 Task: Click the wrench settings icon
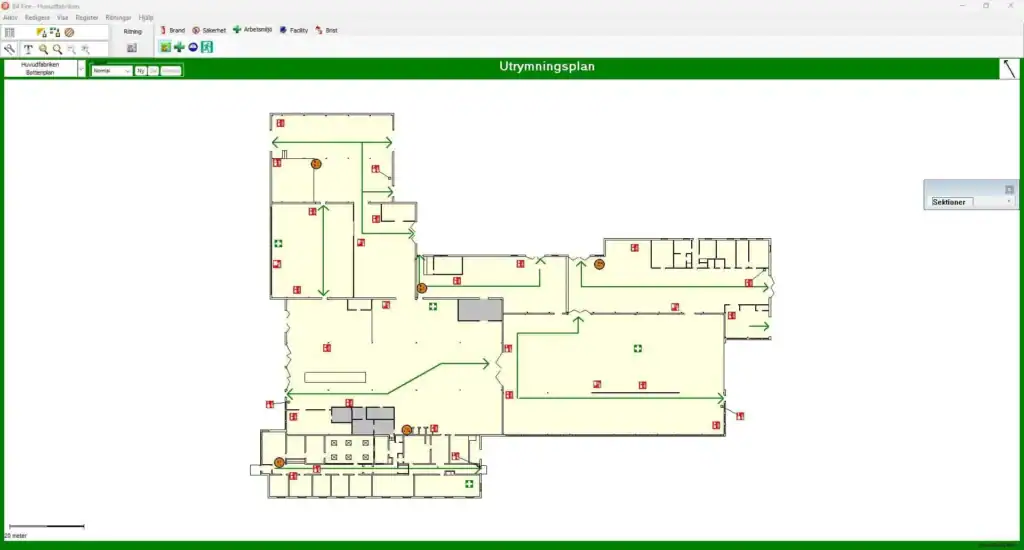tap(9, 49)
